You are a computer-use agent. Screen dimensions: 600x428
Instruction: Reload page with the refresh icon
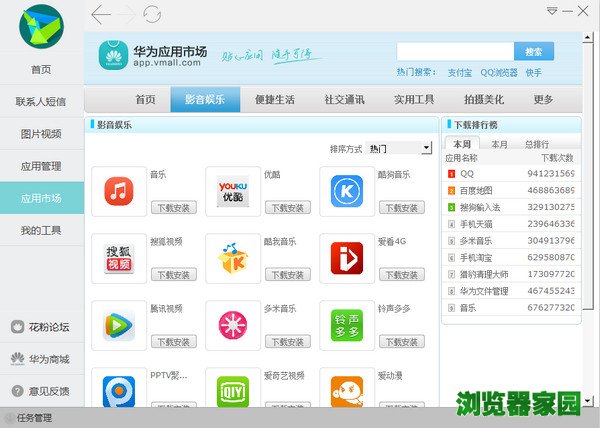[152, 15]
